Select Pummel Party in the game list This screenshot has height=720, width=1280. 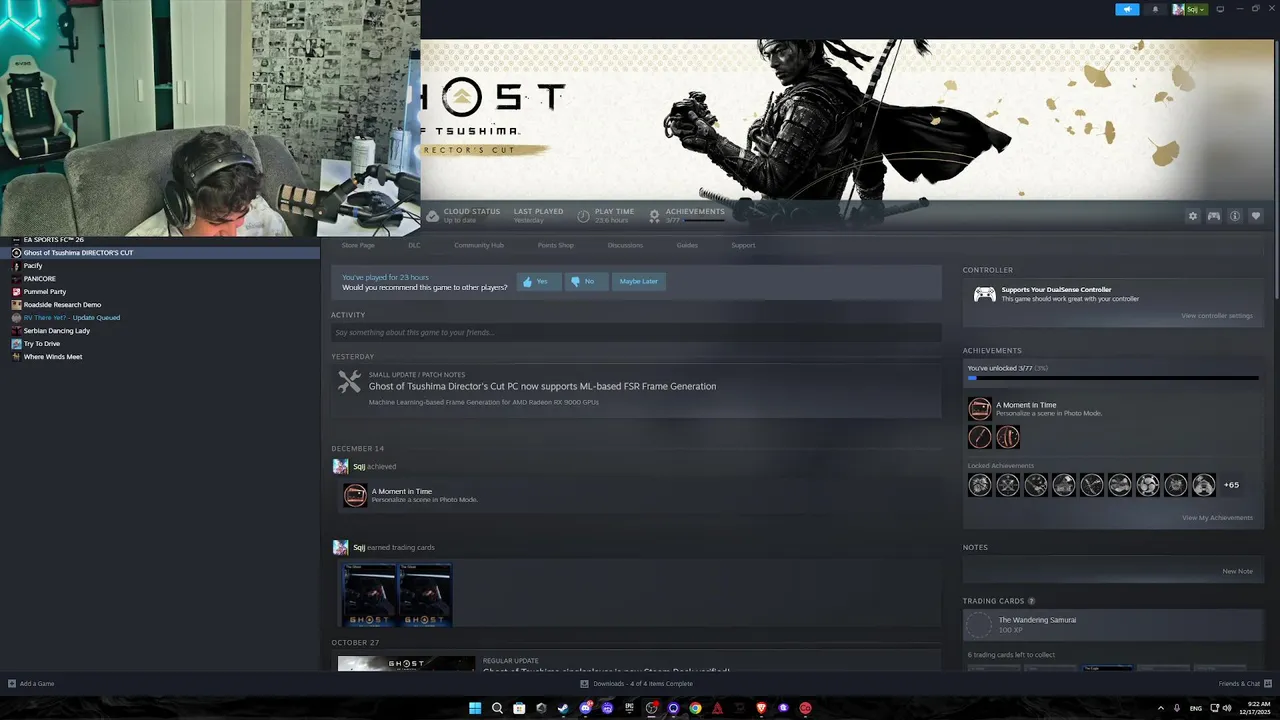pos(160,292)
